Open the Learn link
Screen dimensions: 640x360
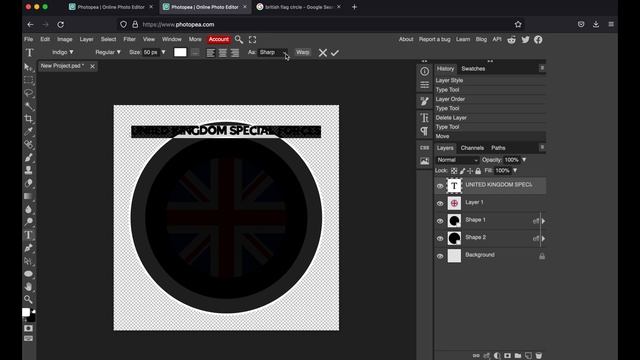click(463, 39)
